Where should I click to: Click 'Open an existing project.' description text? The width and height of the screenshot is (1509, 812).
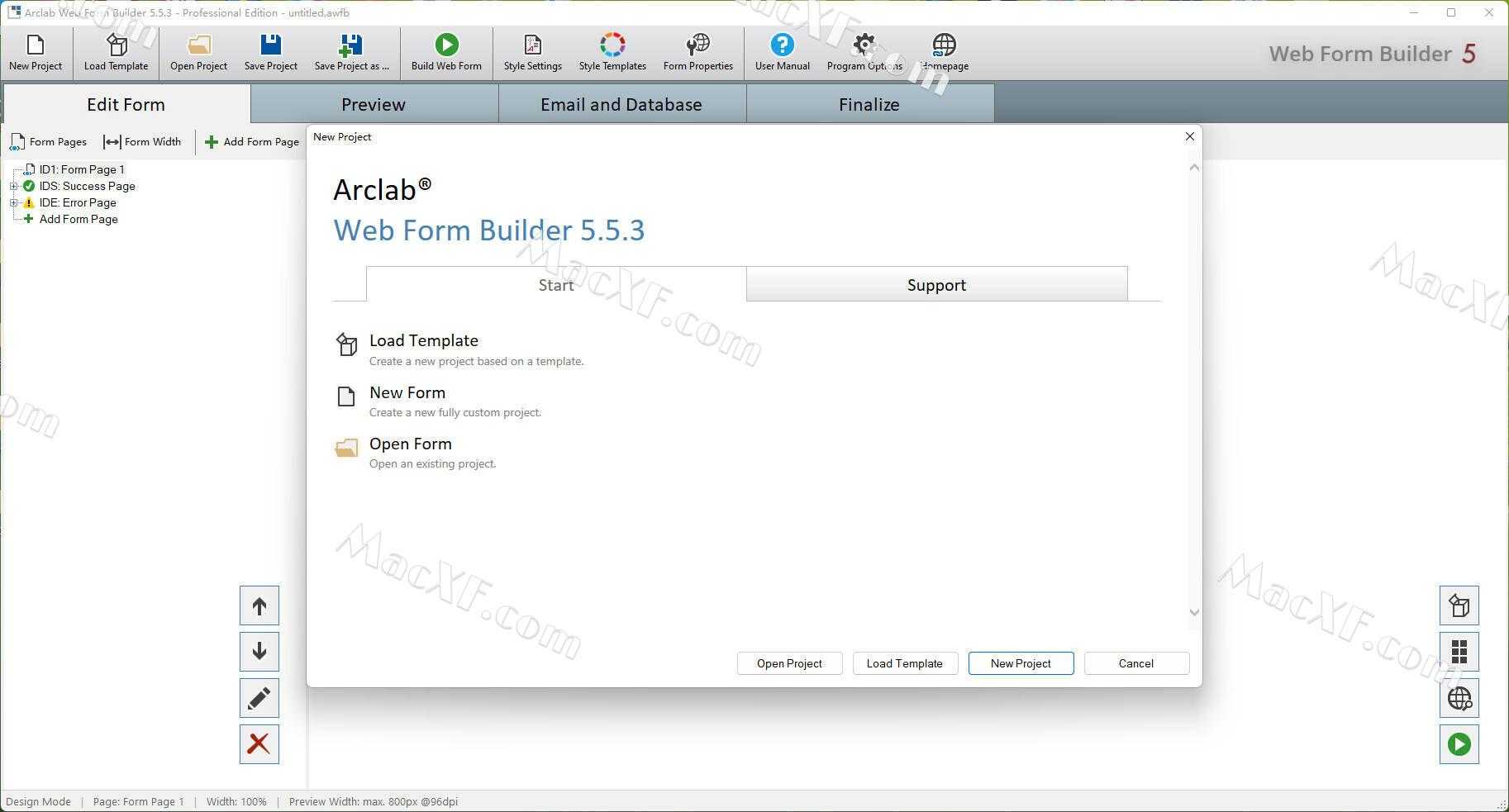(x=433, y=463)
